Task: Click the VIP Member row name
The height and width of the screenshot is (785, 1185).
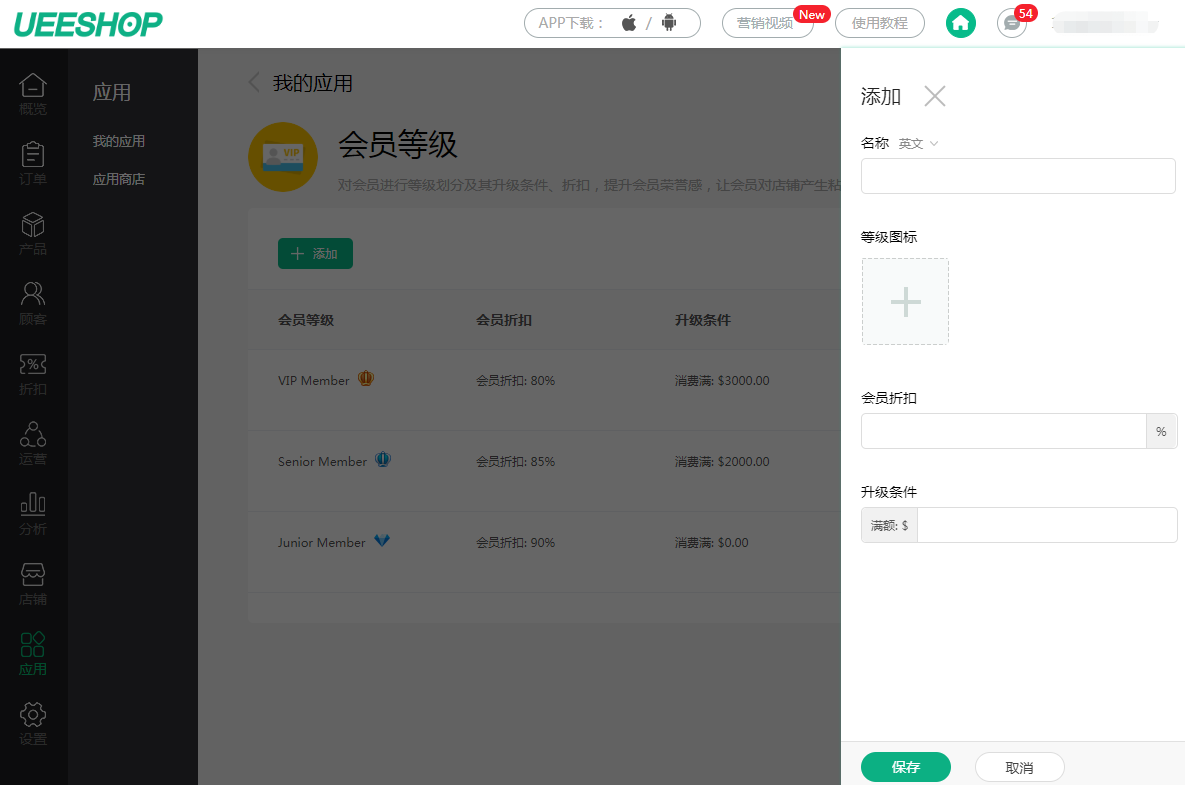Action: click(x=314, y=381)
